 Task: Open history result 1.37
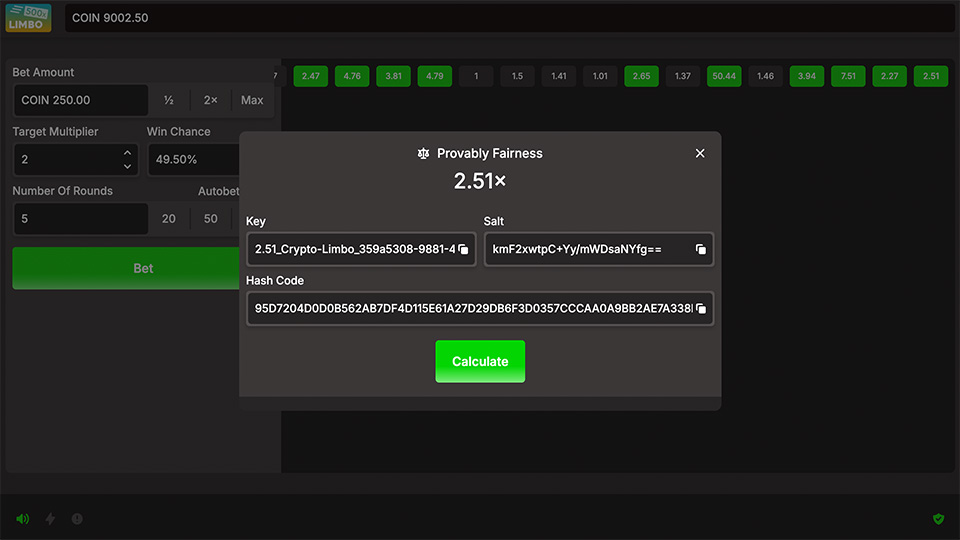683,76
